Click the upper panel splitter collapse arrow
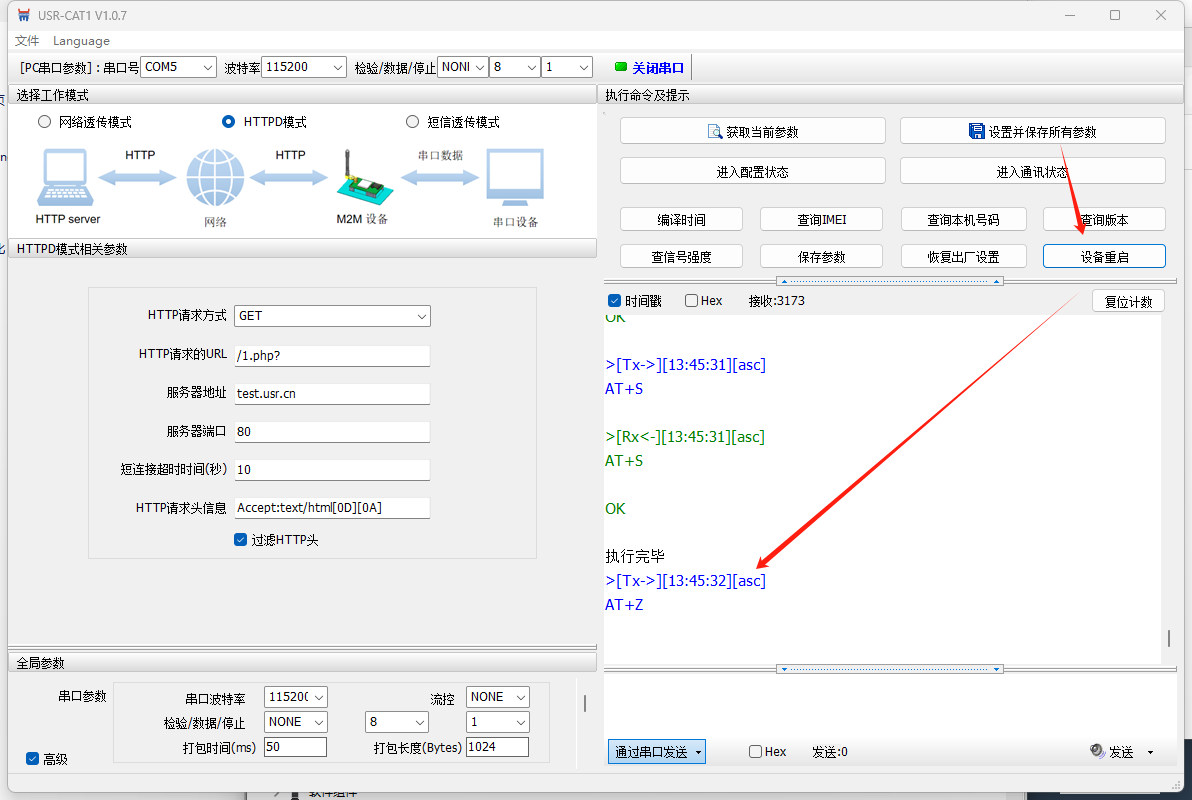This screenshot has width=1192, height=800. [x=890, y=281]
